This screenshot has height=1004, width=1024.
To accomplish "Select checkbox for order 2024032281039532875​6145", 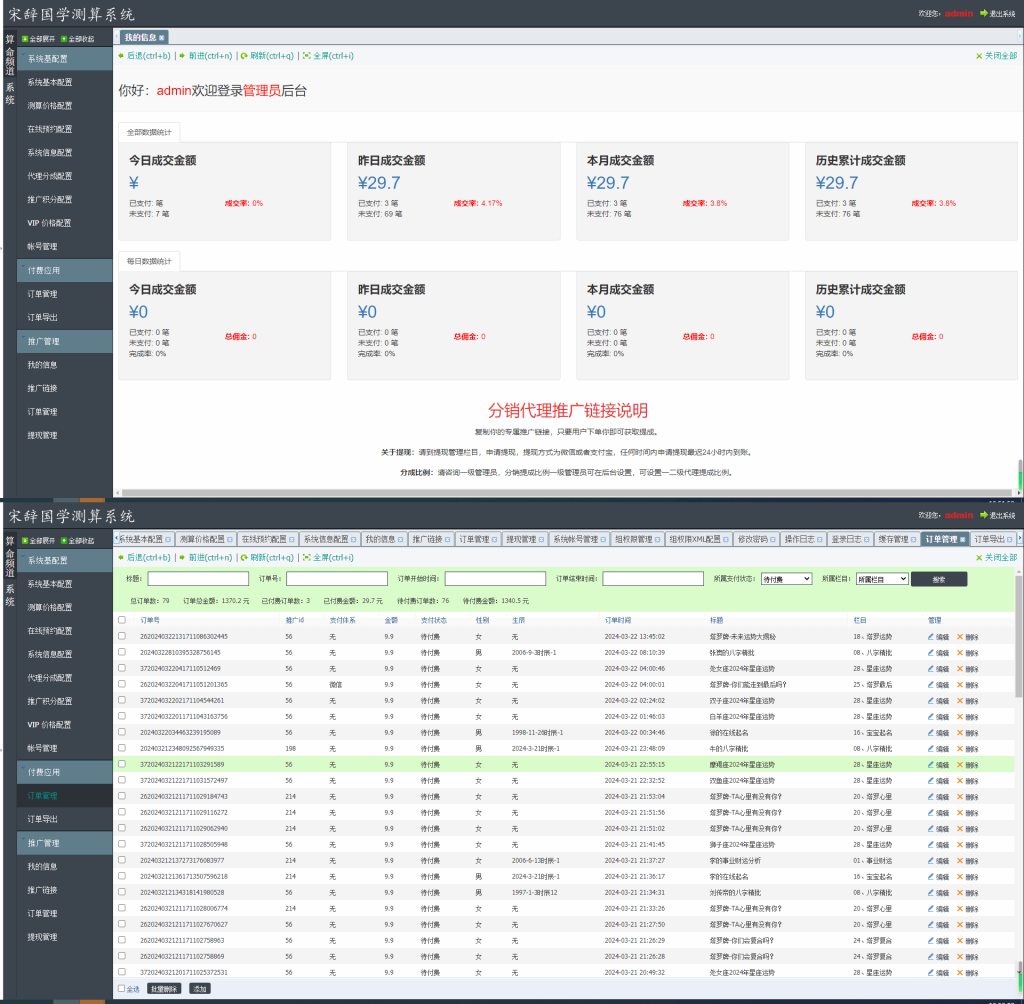I will (121, 652).
